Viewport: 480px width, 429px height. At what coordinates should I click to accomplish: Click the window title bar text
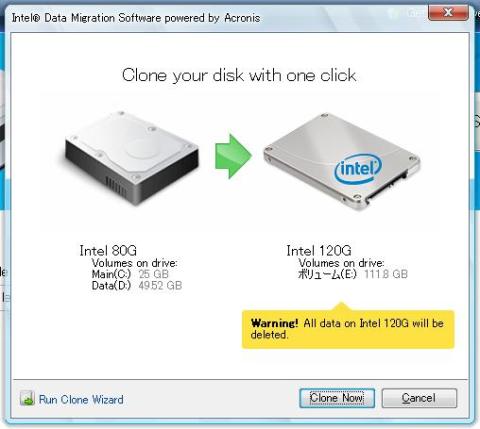click(136, 18)
